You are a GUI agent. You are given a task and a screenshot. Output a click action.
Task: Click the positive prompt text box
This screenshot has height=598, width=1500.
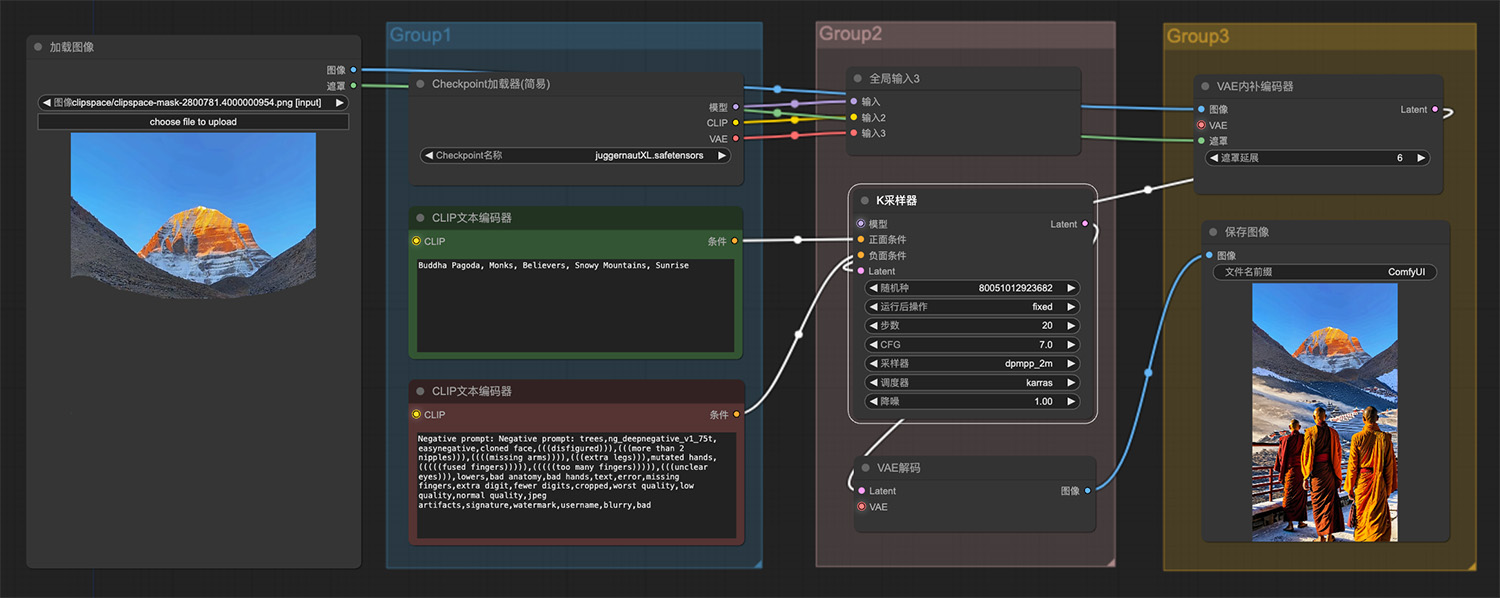coord(575,303)
